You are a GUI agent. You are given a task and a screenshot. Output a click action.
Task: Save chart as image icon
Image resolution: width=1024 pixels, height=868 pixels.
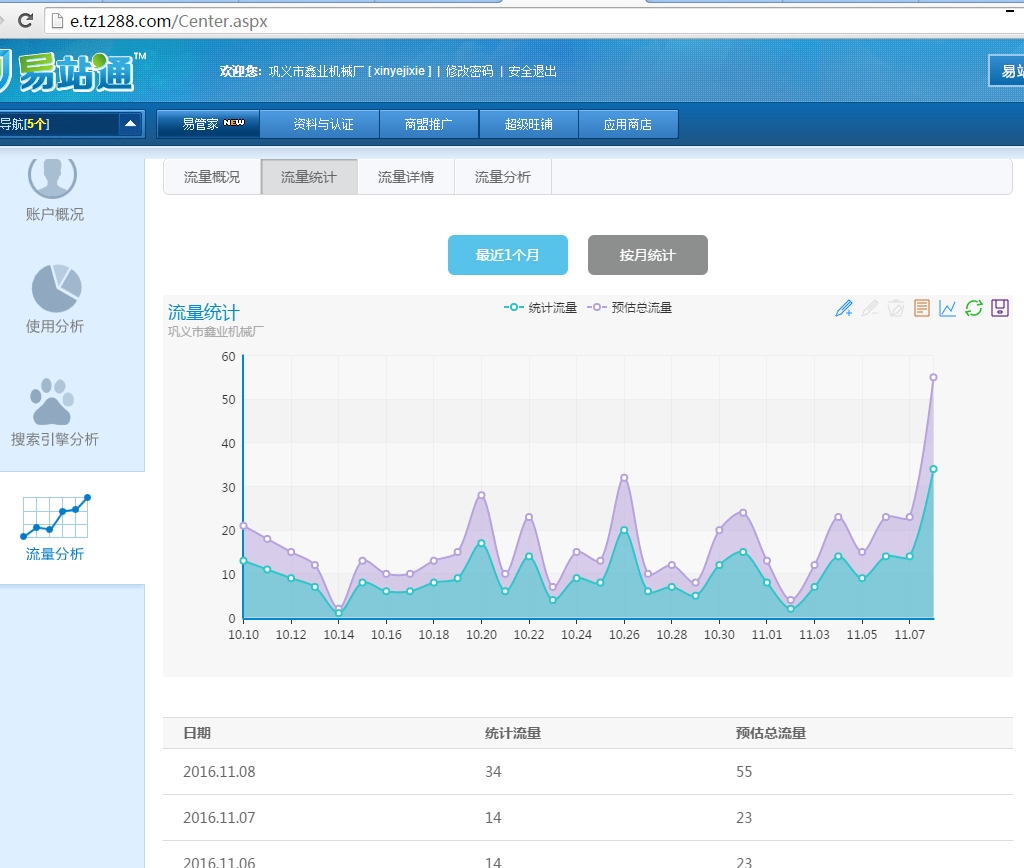1000,308
